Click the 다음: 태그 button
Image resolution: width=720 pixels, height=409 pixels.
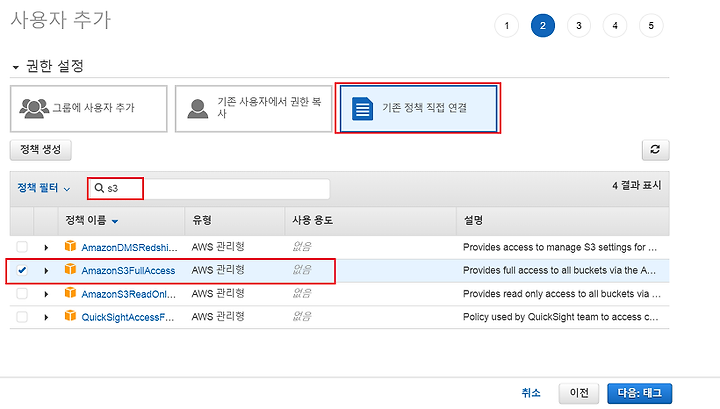coord(639,393)
